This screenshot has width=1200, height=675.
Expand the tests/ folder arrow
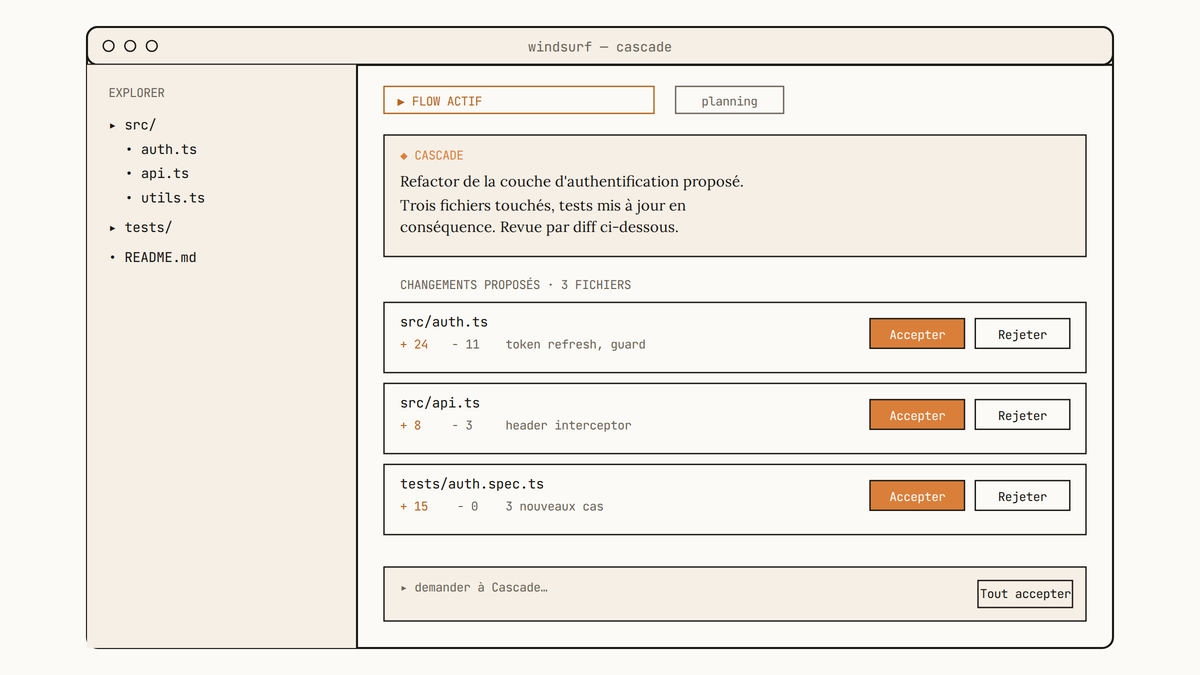click(113, 228)
